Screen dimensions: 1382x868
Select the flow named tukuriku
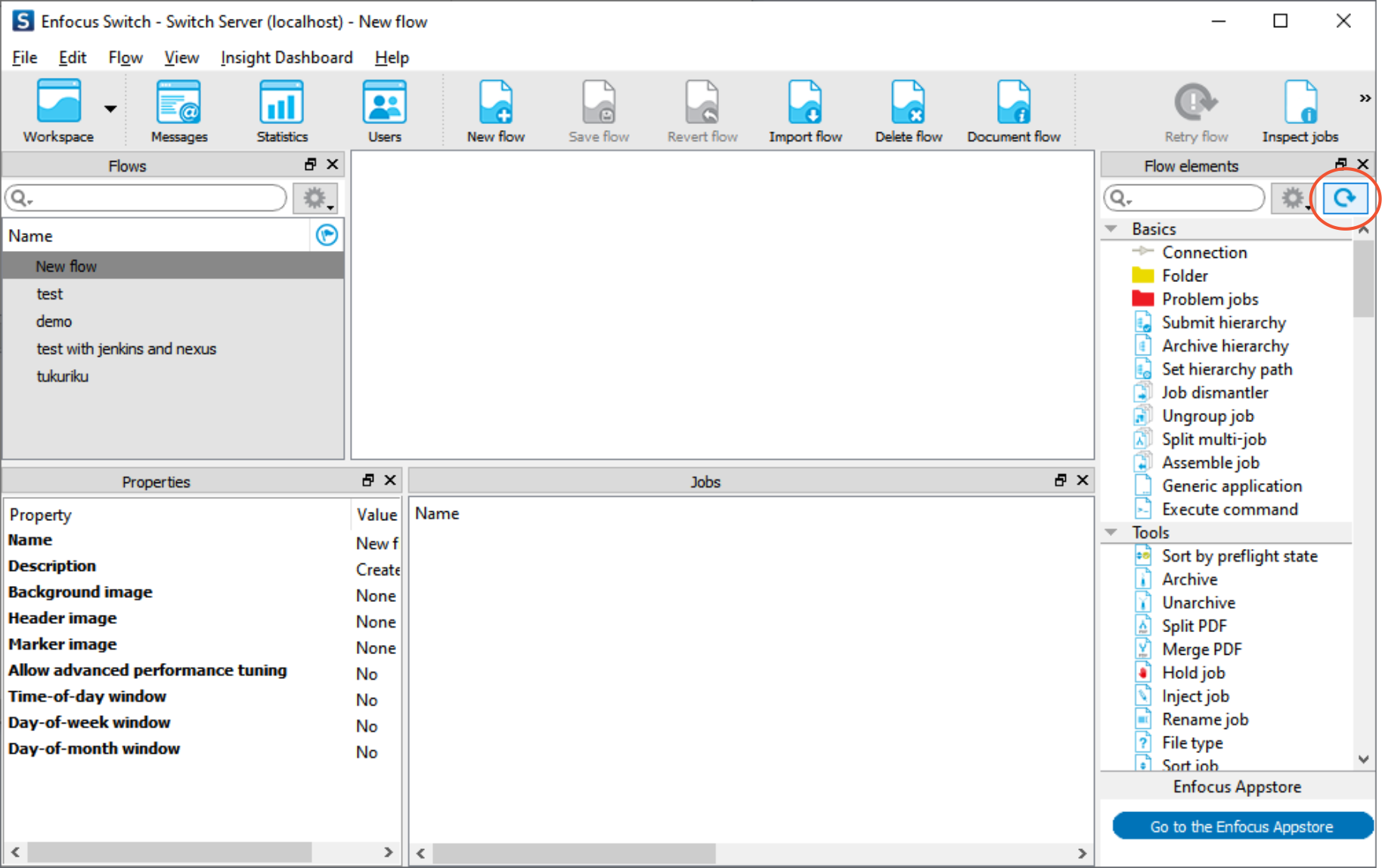tap(62, 376)
